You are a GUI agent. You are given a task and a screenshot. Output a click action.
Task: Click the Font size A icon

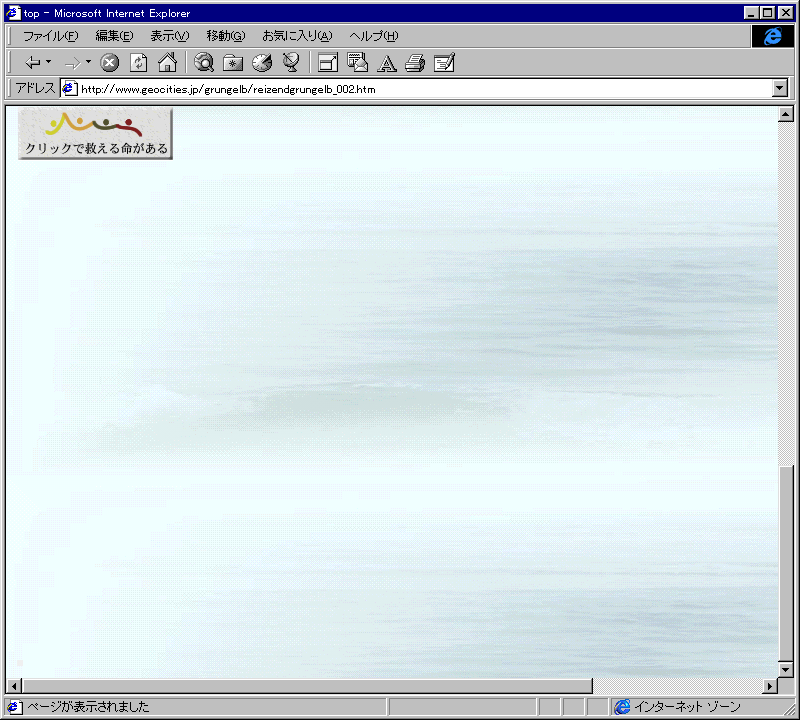[387, 63]
